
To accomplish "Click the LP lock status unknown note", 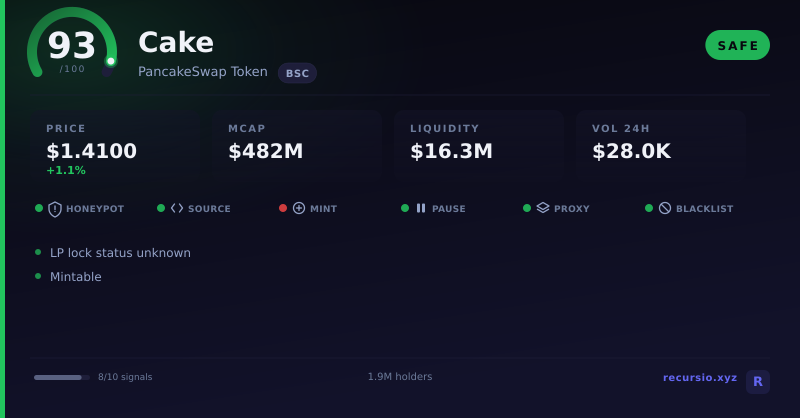I will coord(120,253).
